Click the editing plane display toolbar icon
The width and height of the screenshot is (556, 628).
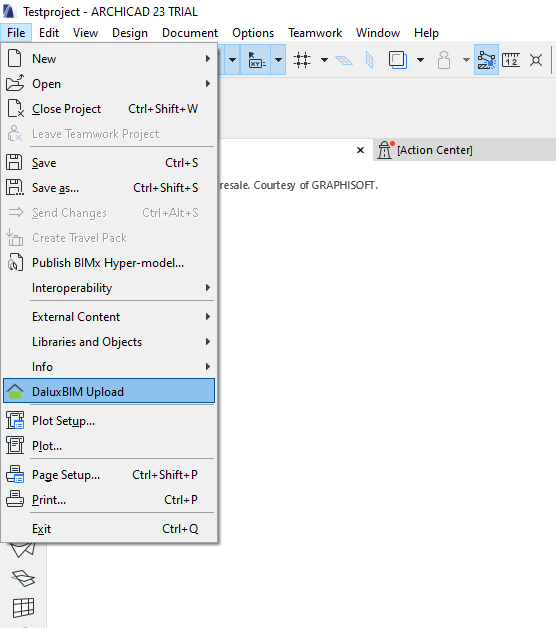tap(344, 60)
